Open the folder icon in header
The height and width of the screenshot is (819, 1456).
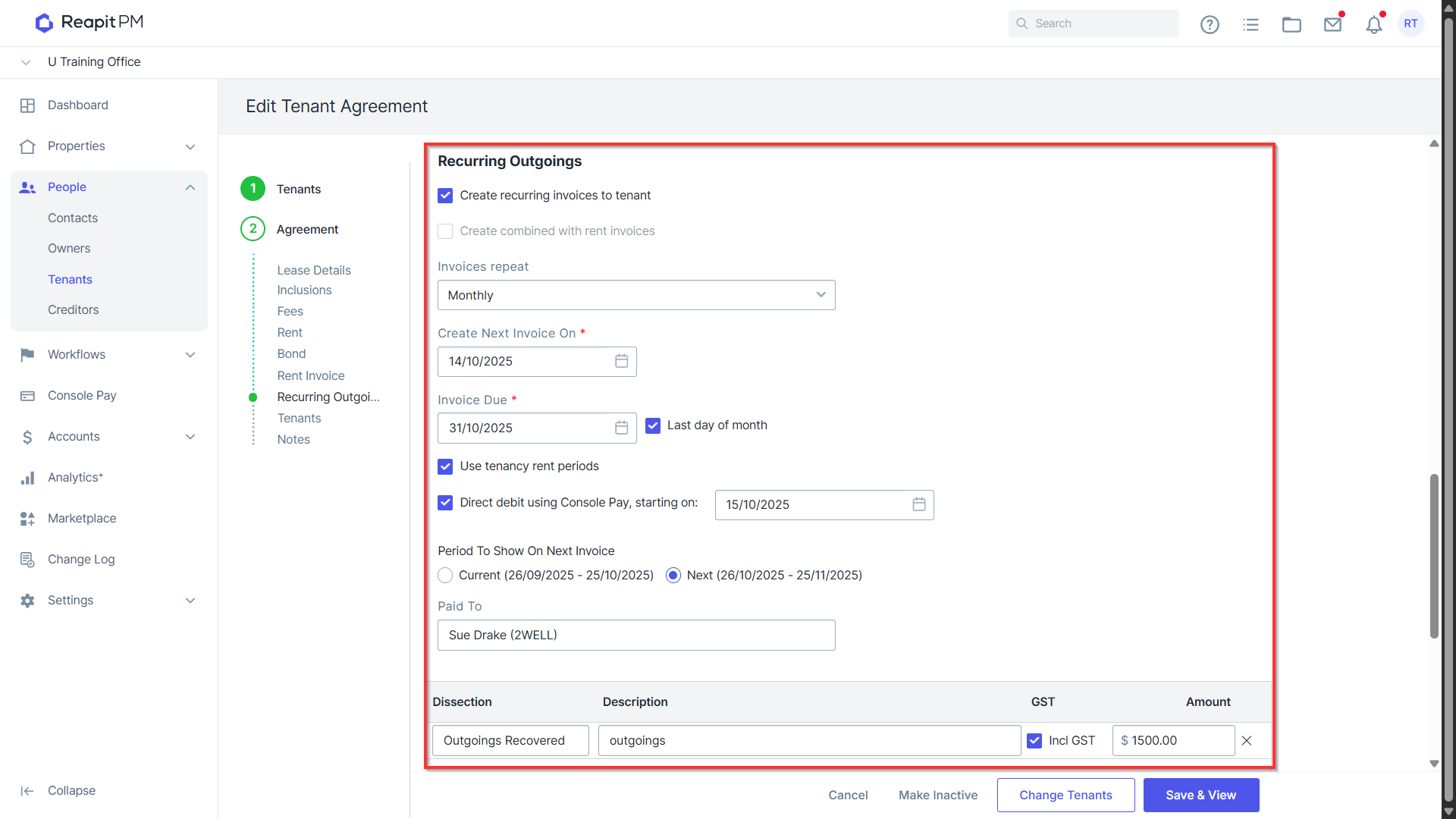point(1291,24)
